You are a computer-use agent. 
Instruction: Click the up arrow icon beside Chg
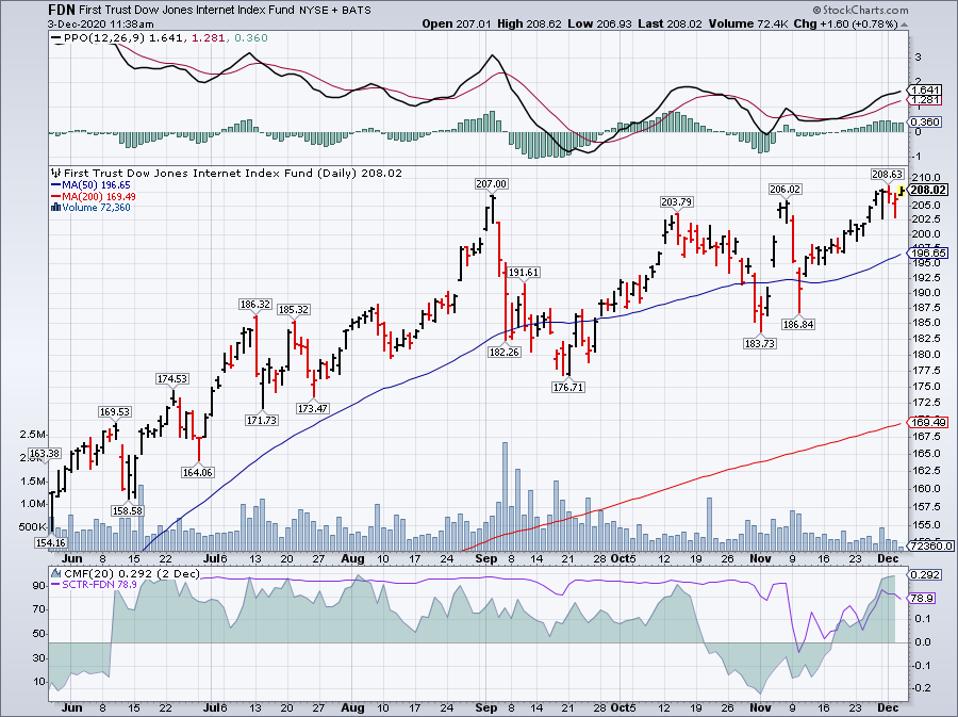[x=904, y=24]
